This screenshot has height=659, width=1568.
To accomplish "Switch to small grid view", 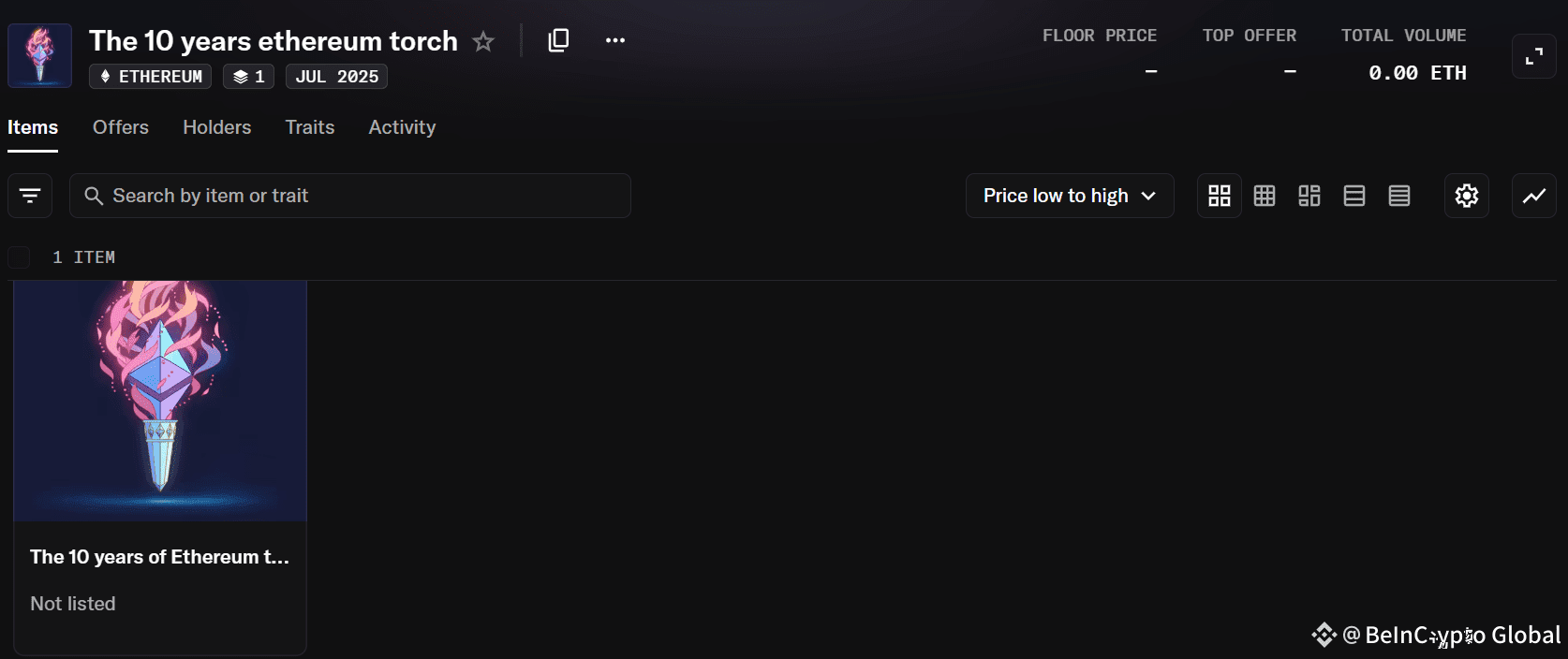I will (x=1265, y=196).
